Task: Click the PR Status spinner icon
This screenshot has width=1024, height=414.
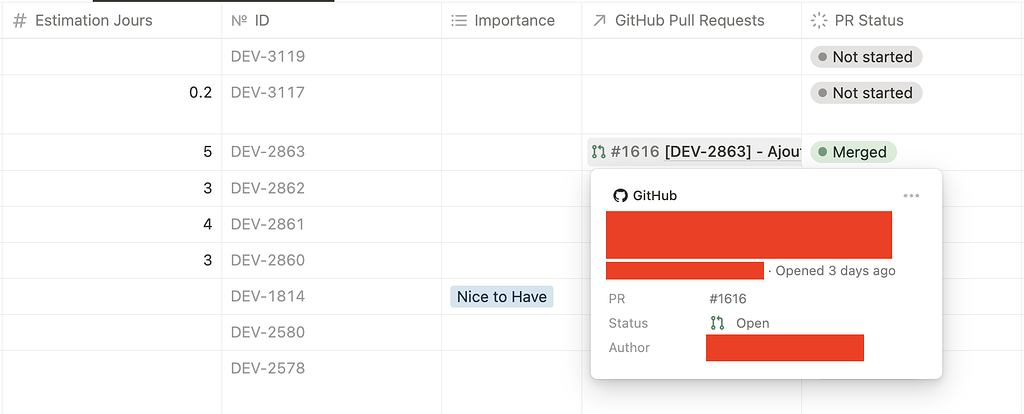Action: tap(819, 20)
